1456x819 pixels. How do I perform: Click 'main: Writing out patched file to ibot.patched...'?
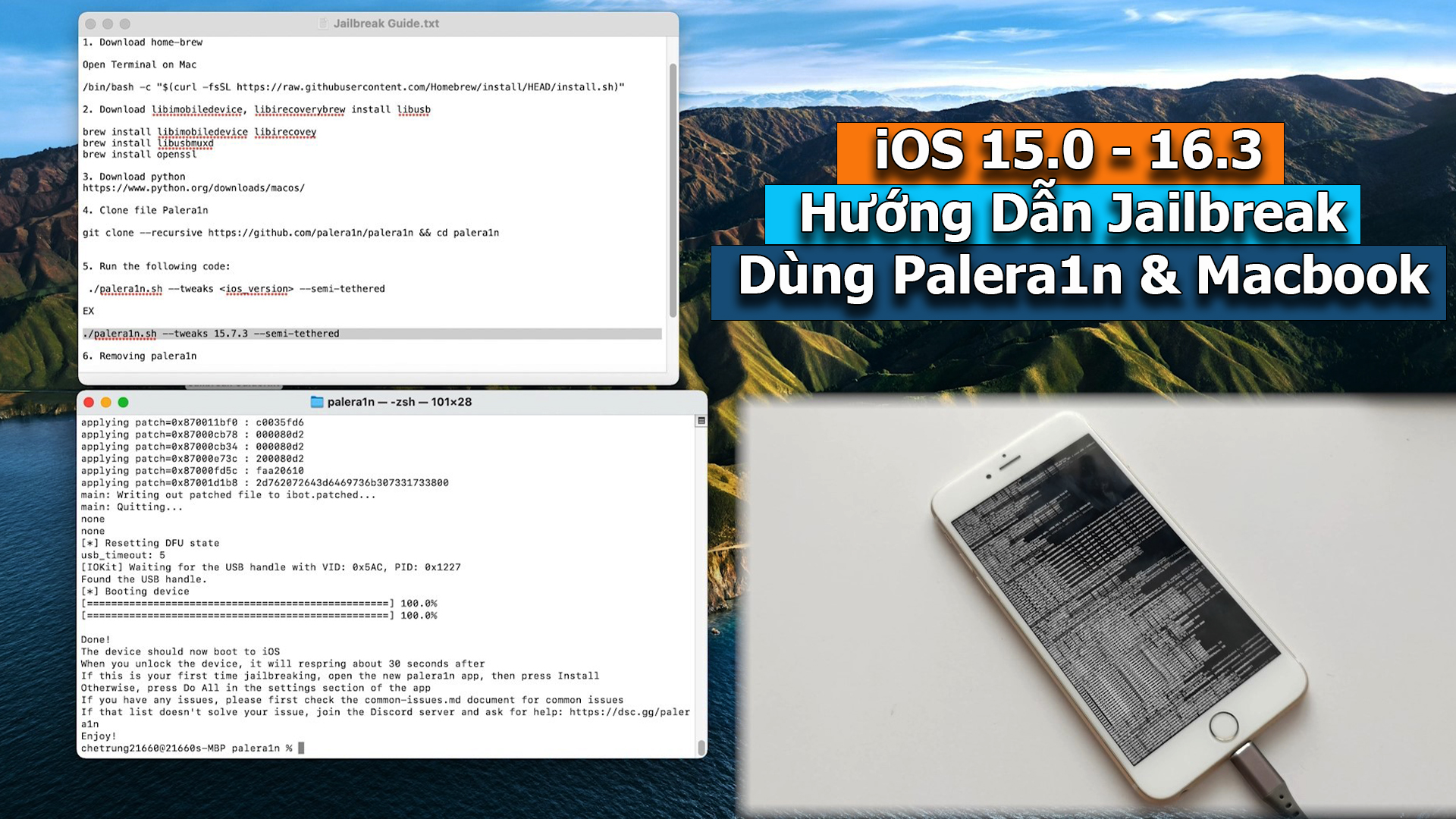228,495
